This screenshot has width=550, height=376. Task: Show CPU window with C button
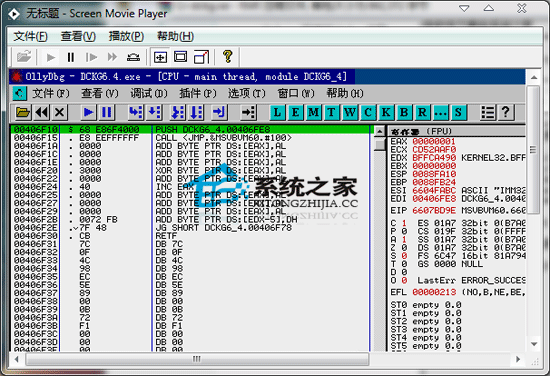click(x=368, y=113)
